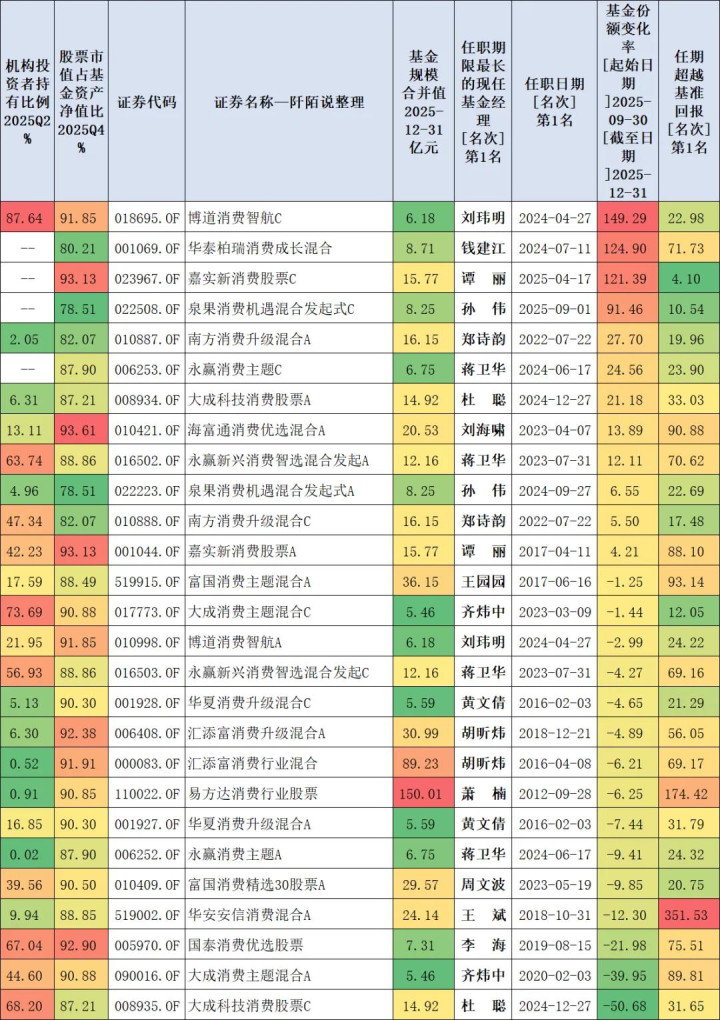Image resolution: width=720 pixels, height=1020 pixels.
Task: Select code 010888.OF
Action: click(x=147, y=521)
